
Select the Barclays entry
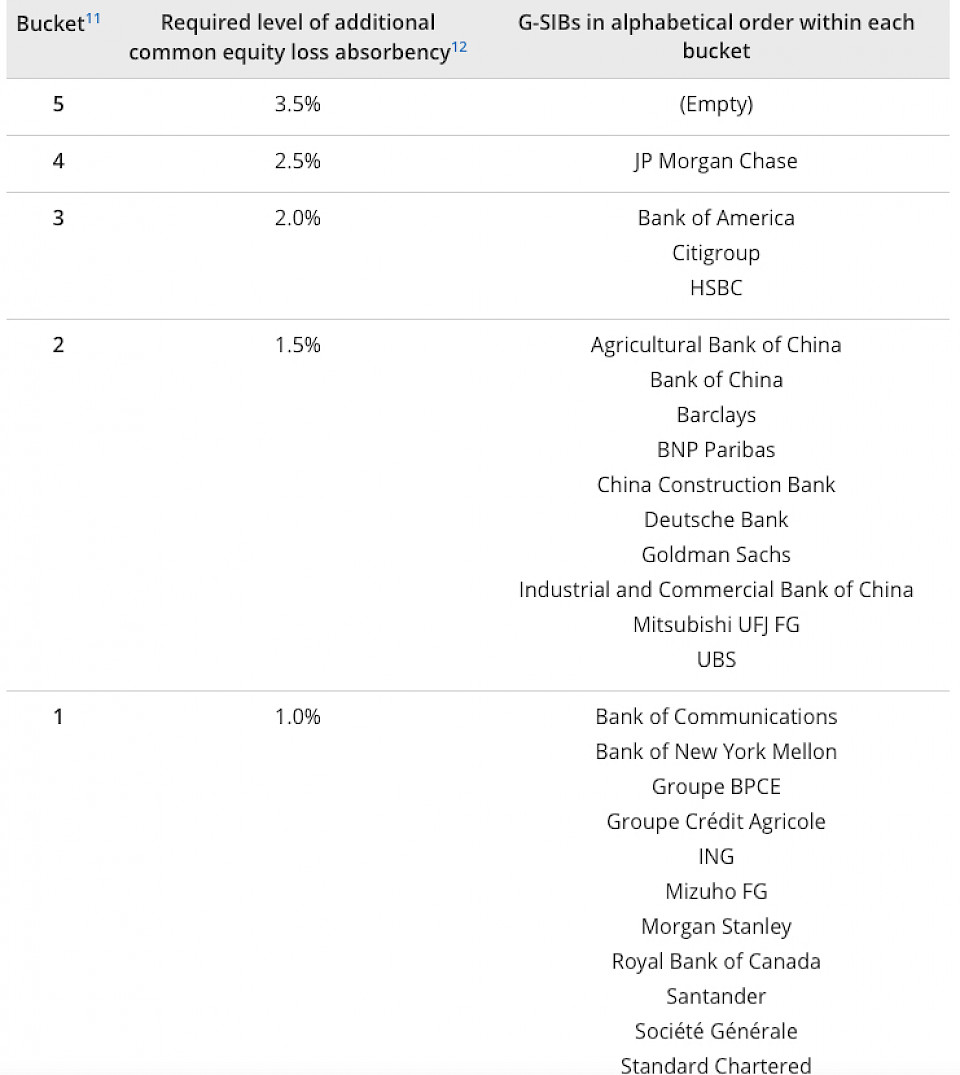[x=716, y=415]
